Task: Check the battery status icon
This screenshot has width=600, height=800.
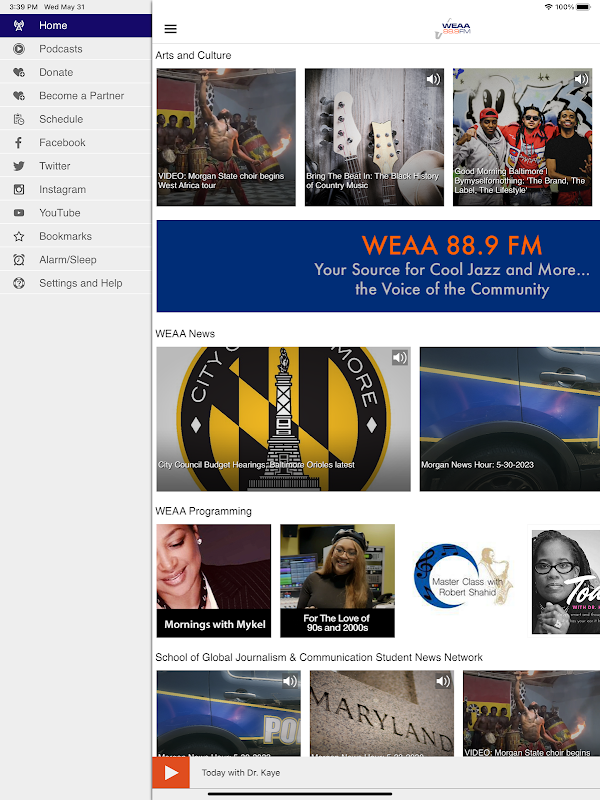Action: (583, 7)
